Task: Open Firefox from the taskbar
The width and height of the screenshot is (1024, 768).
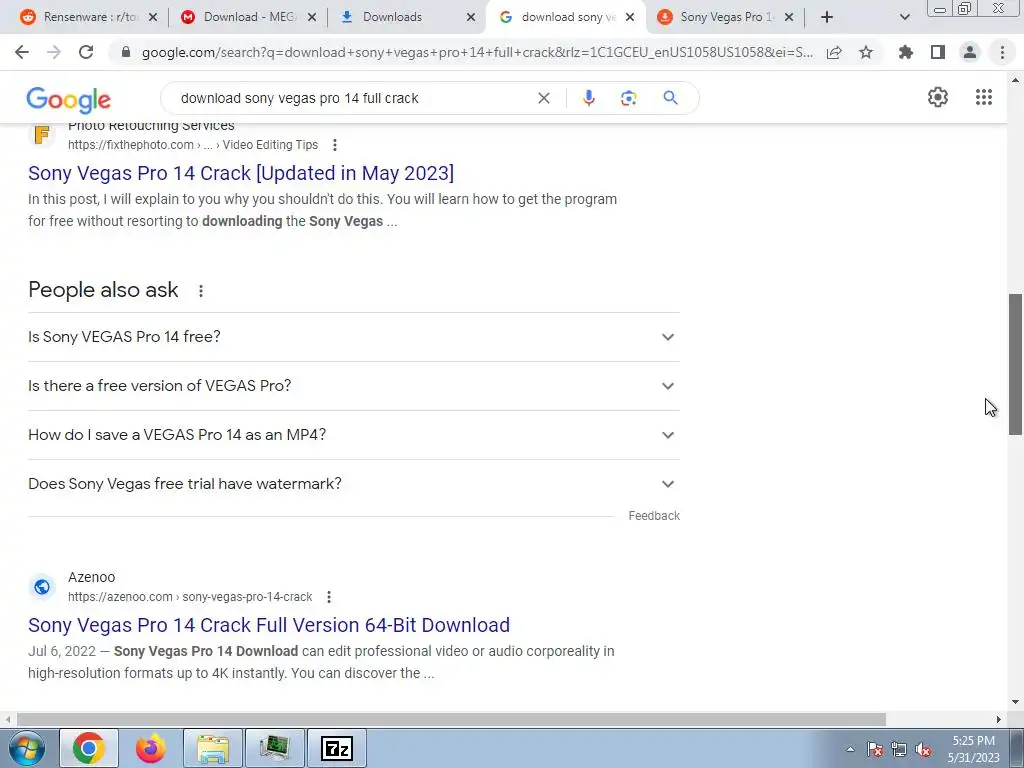Action: (151, 748)
